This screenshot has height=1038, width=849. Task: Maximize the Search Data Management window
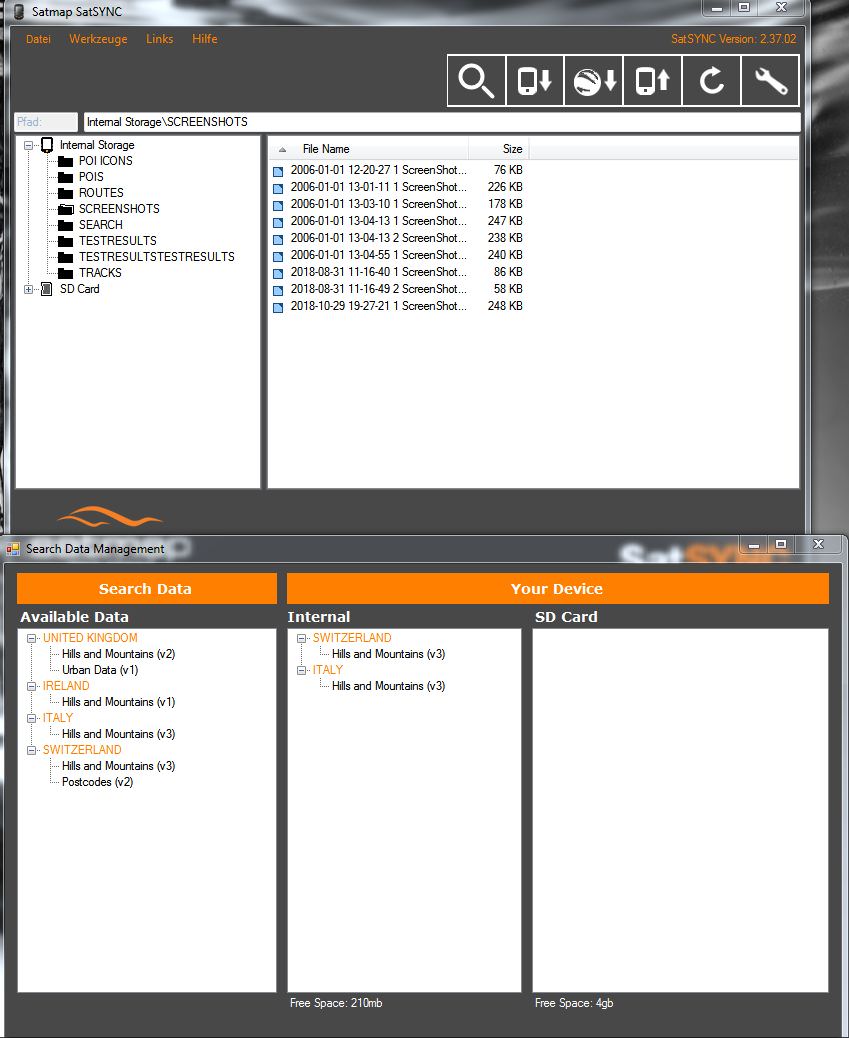click(781, 545)
